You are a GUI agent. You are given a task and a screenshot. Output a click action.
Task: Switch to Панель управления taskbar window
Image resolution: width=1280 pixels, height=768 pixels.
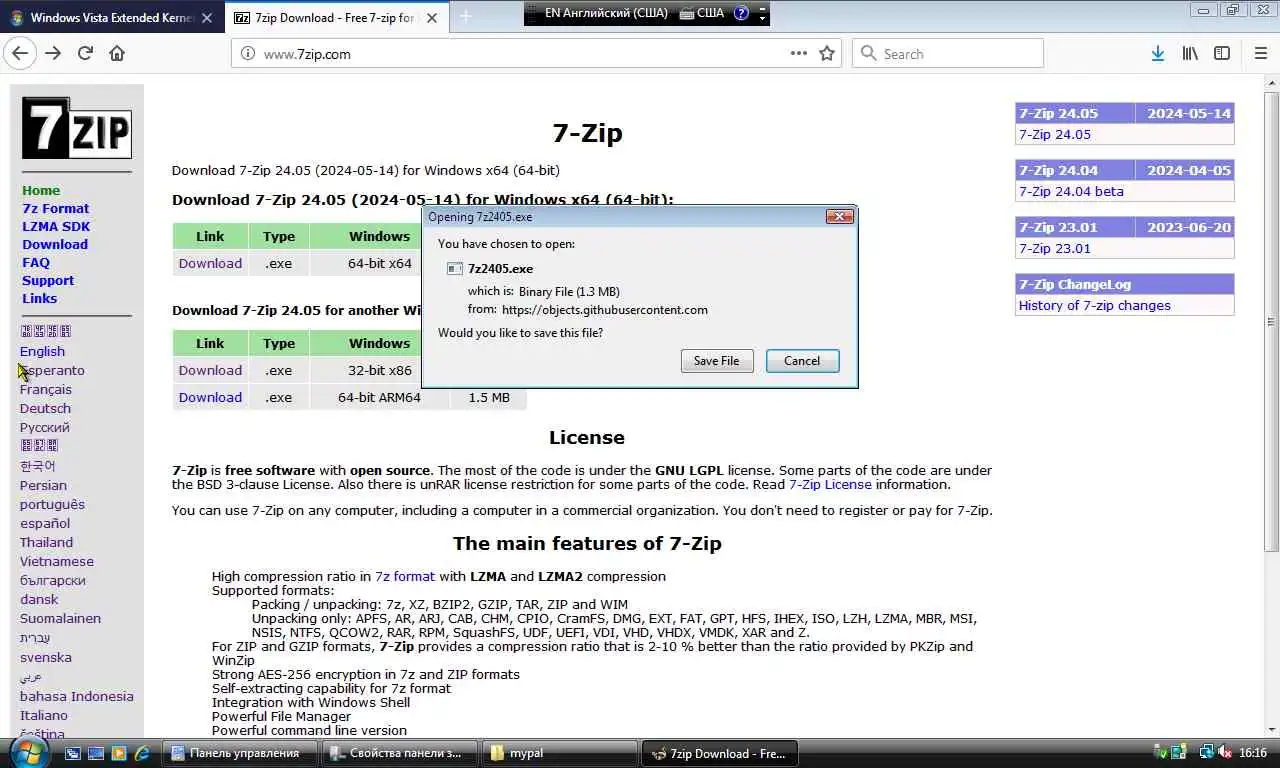(239, 753)
